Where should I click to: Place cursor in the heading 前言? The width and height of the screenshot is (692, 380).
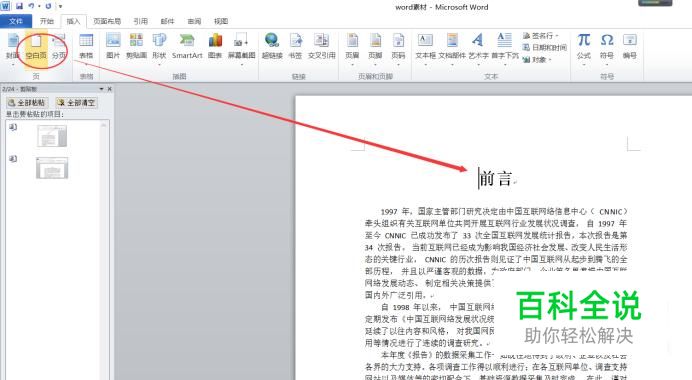coord(496,178)
